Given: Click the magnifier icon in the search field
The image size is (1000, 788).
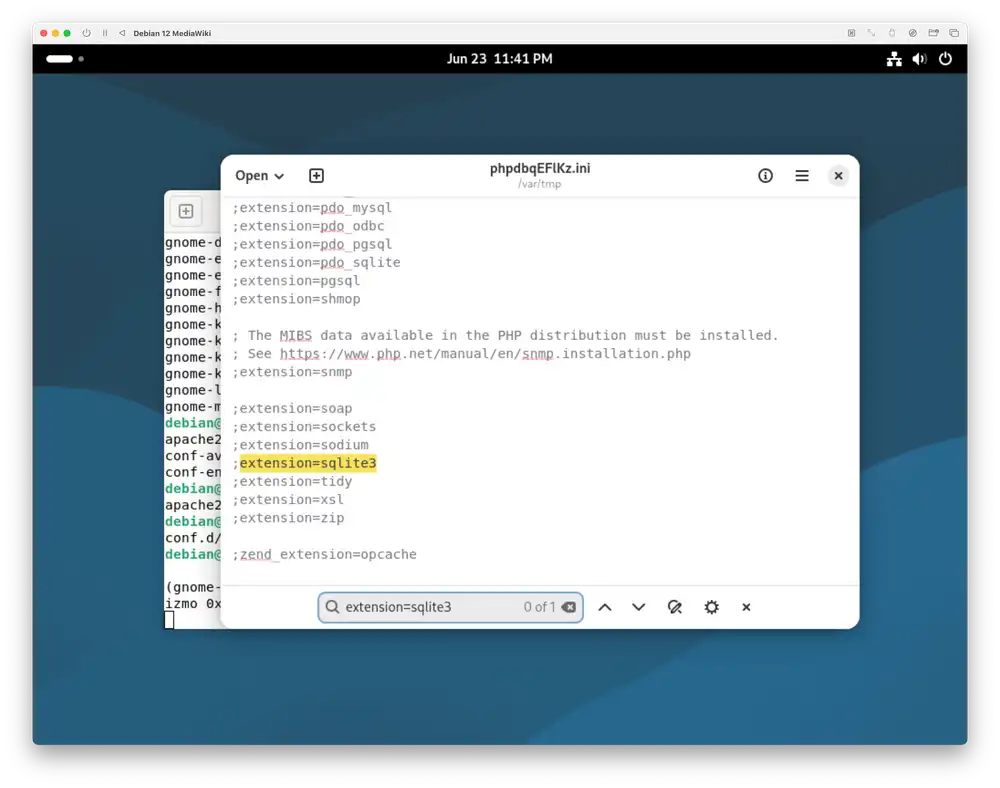Looking at the screenshot, I should [332, 606].
